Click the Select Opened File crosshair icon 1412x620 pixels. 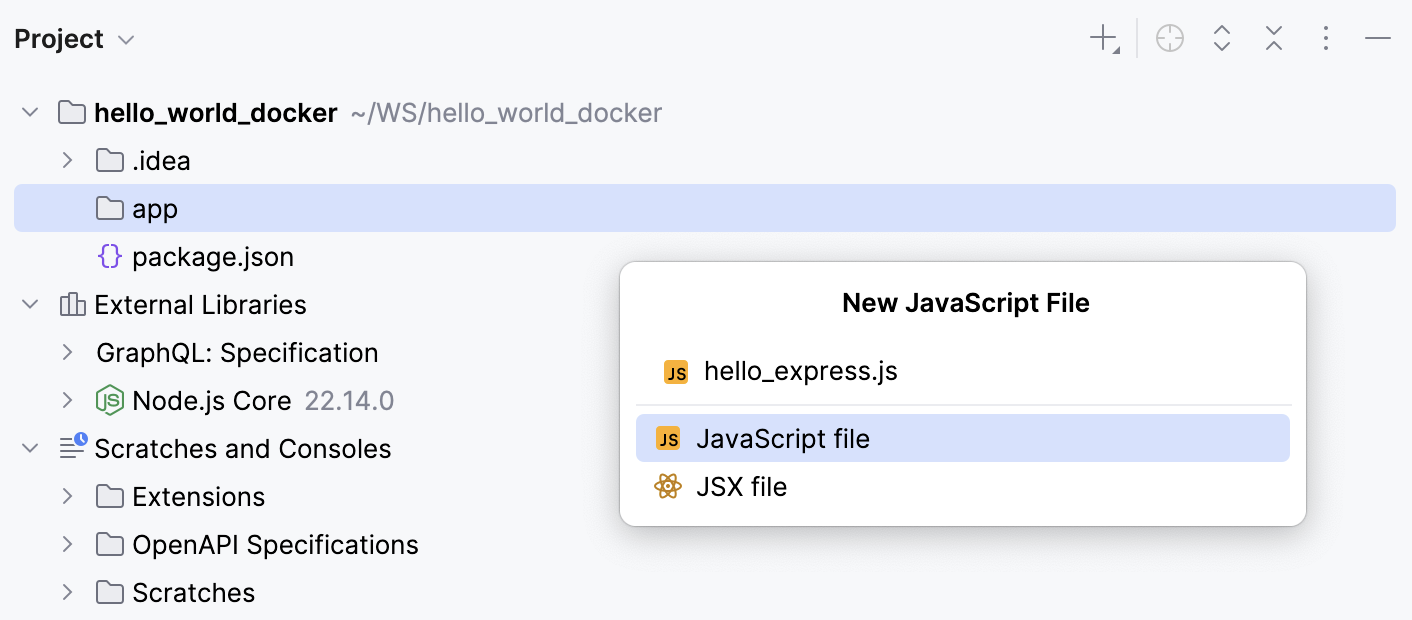coord(1170,38)
